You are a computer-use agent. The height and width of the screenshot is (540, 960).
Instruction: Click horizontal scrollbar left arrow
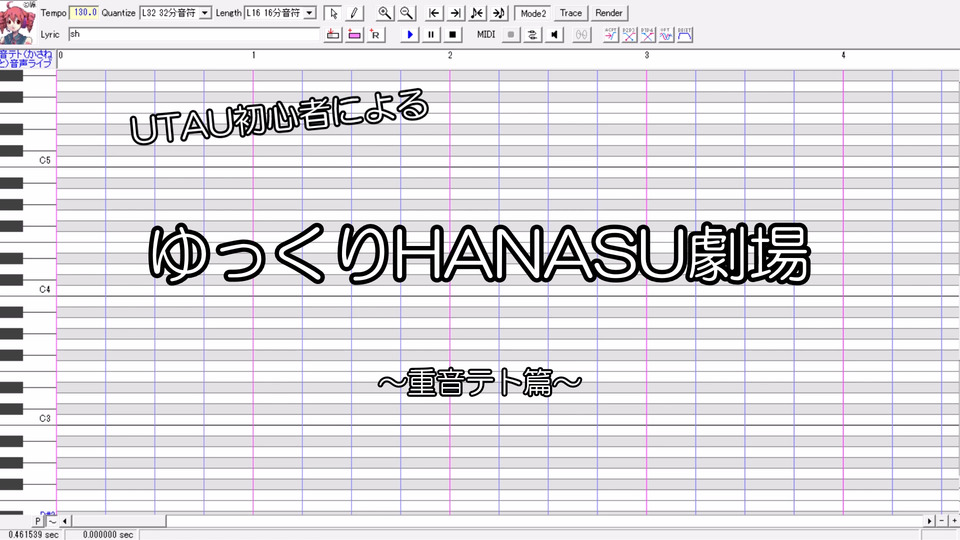(x=65, y=521)
